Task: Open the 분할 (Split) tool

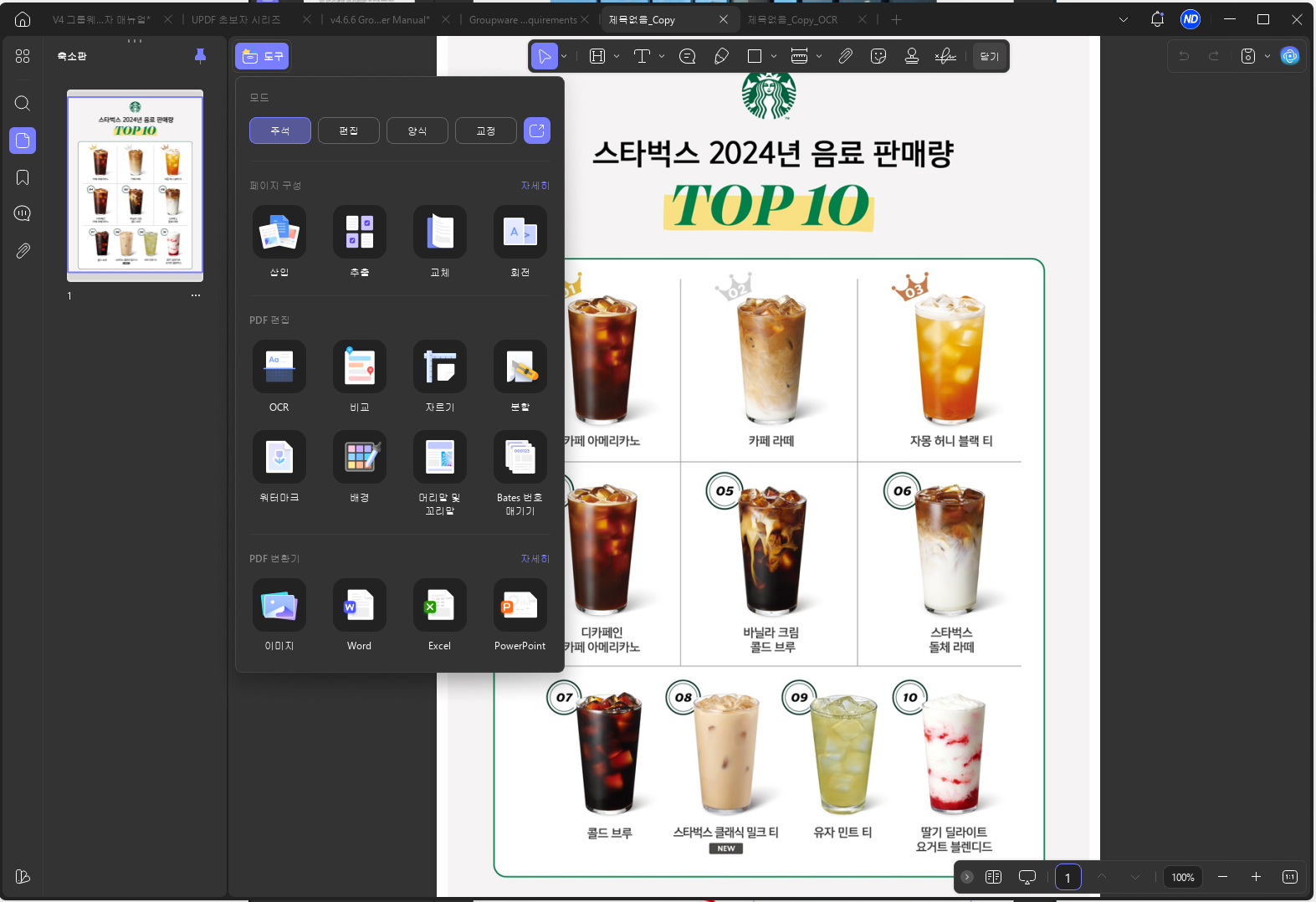Action: point(520,376)
